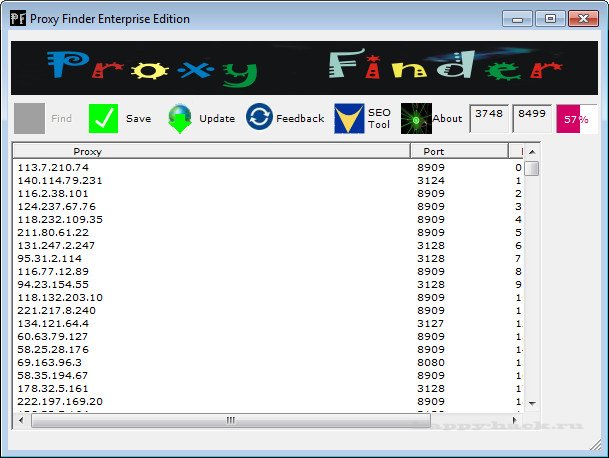Select proxy 140.114.79.231
Viewport: 609px width, 458px height.
(x=60, y=181)
